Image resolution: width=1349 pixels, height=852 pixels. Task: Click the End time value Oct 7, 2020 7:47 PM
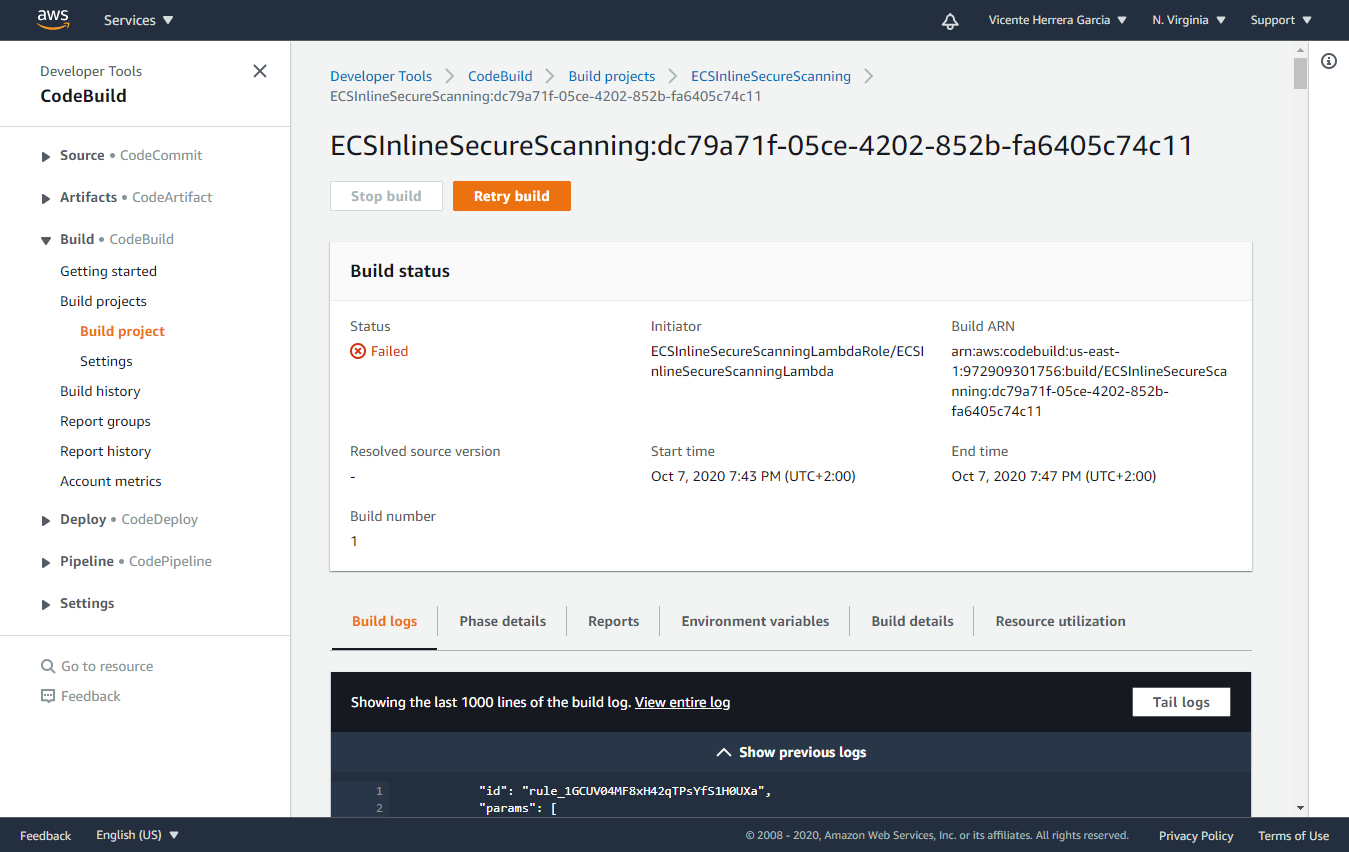(1054, 476)
